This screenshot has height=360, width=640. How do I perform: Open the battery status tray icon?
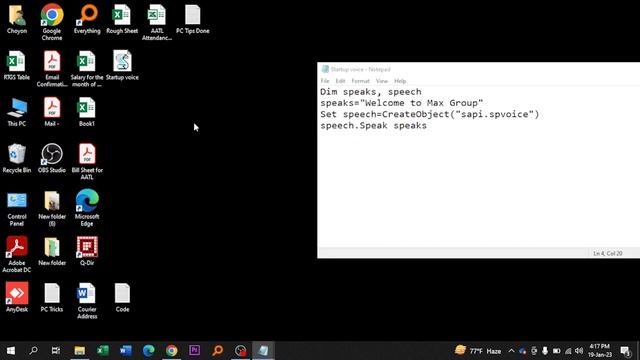(x=556, y=351)
